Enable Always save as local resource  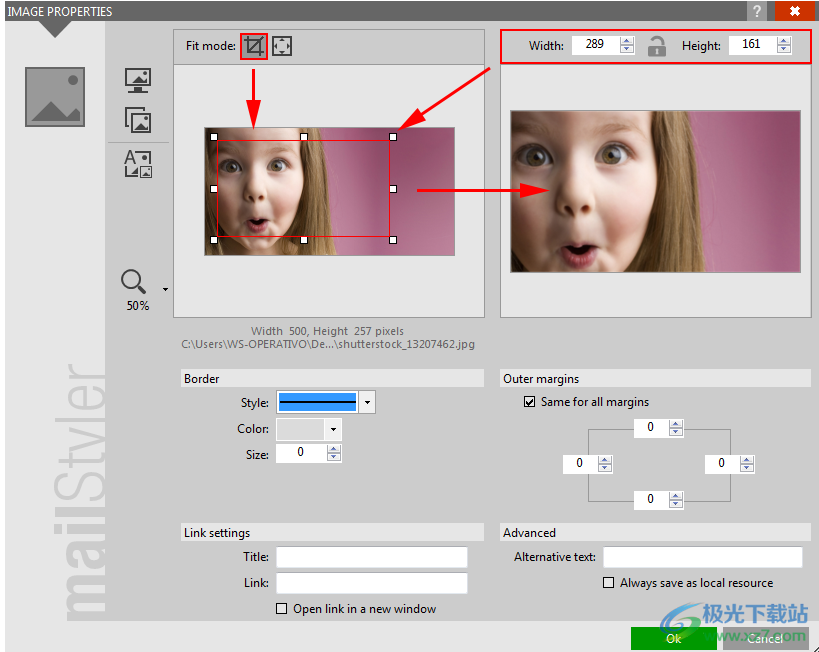(x=608, y=583)
